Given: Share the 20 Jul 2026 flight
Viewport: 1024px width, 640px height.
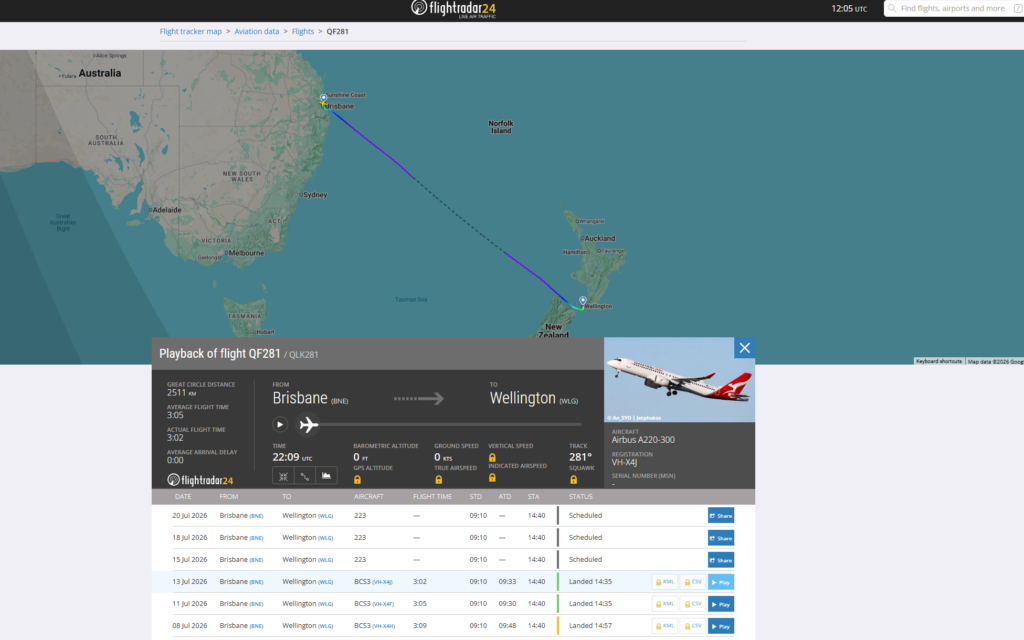Looking at the screenshot, I should (x=721, y=516).
